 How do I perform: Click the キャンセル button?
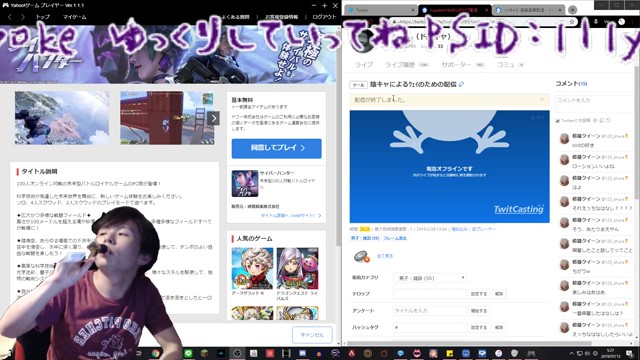[x=312, y=335]
